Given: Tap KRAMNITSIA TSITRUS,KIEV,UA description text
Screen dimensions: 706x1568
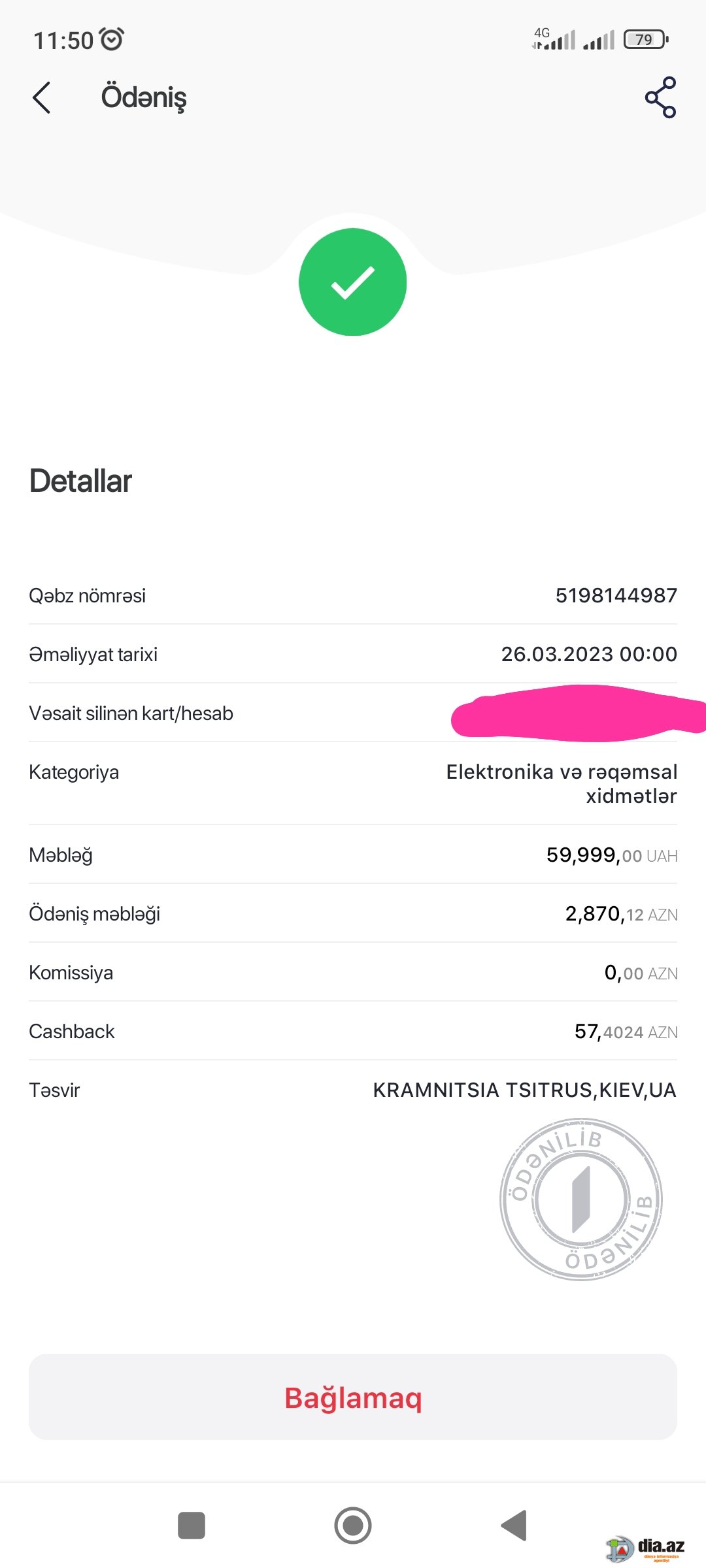Looking at the screenshot, I should (x=525, y=1090).
